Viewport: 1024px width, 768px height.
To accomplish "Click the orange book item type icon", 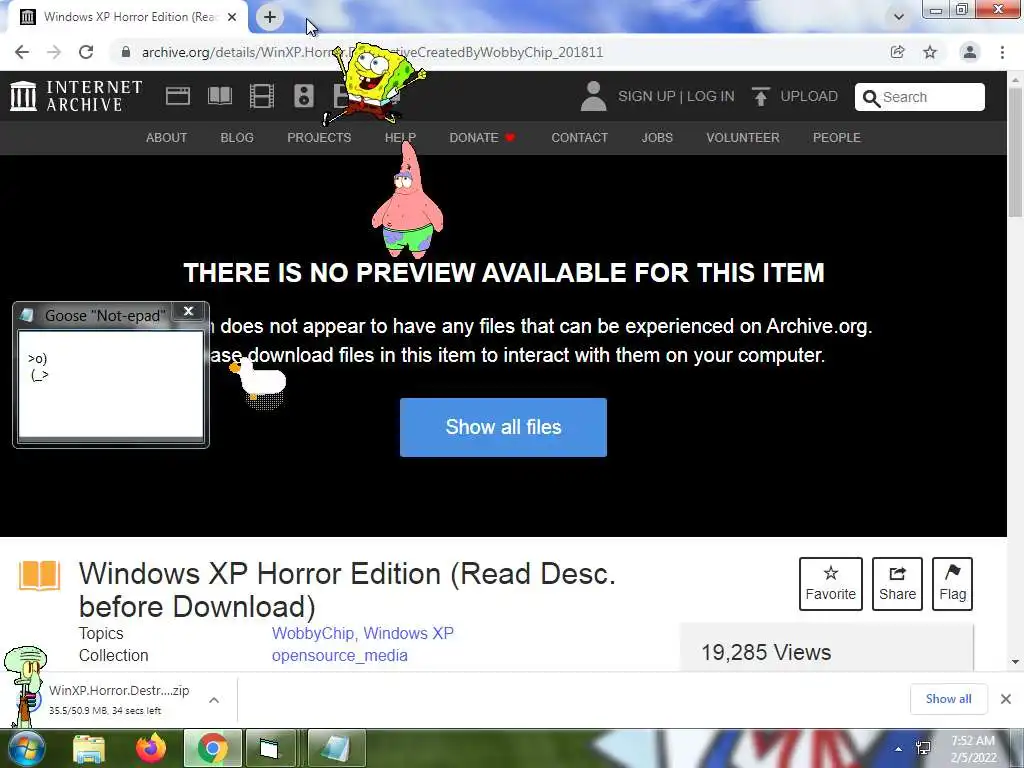I will (39, 576).
